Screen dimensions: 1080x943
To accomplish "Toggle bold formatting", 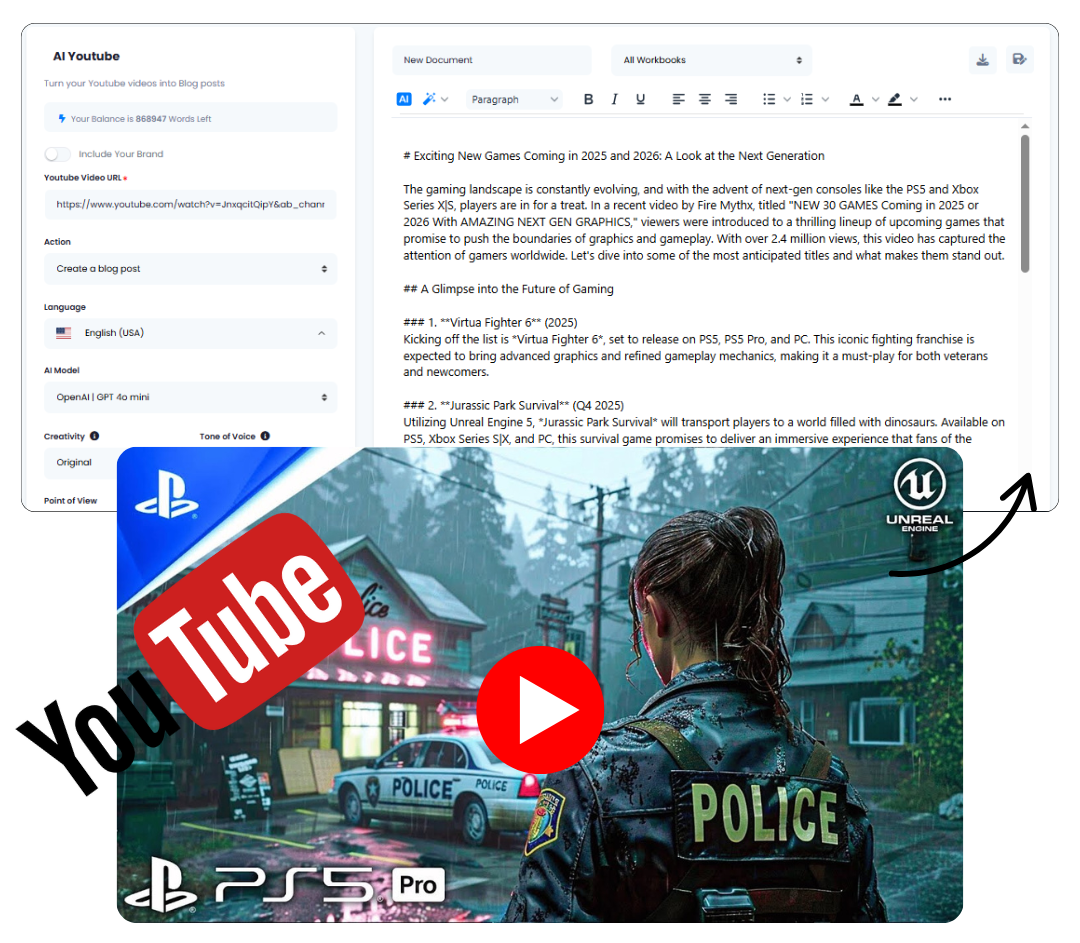I will point(588,99).
